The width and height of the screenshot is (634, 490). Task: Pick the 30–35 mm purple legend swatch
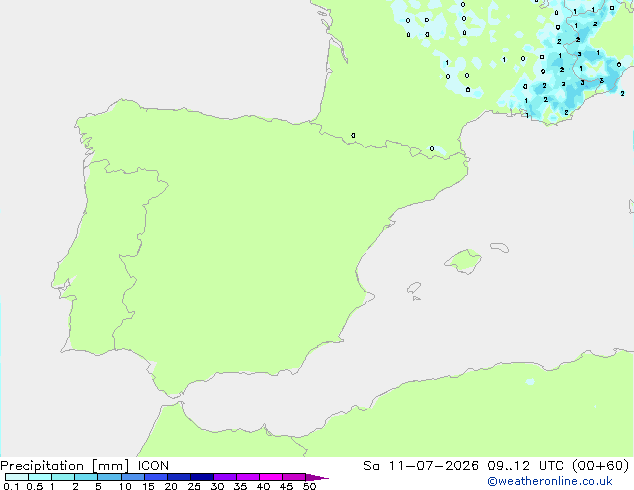[x=225, y=477]
